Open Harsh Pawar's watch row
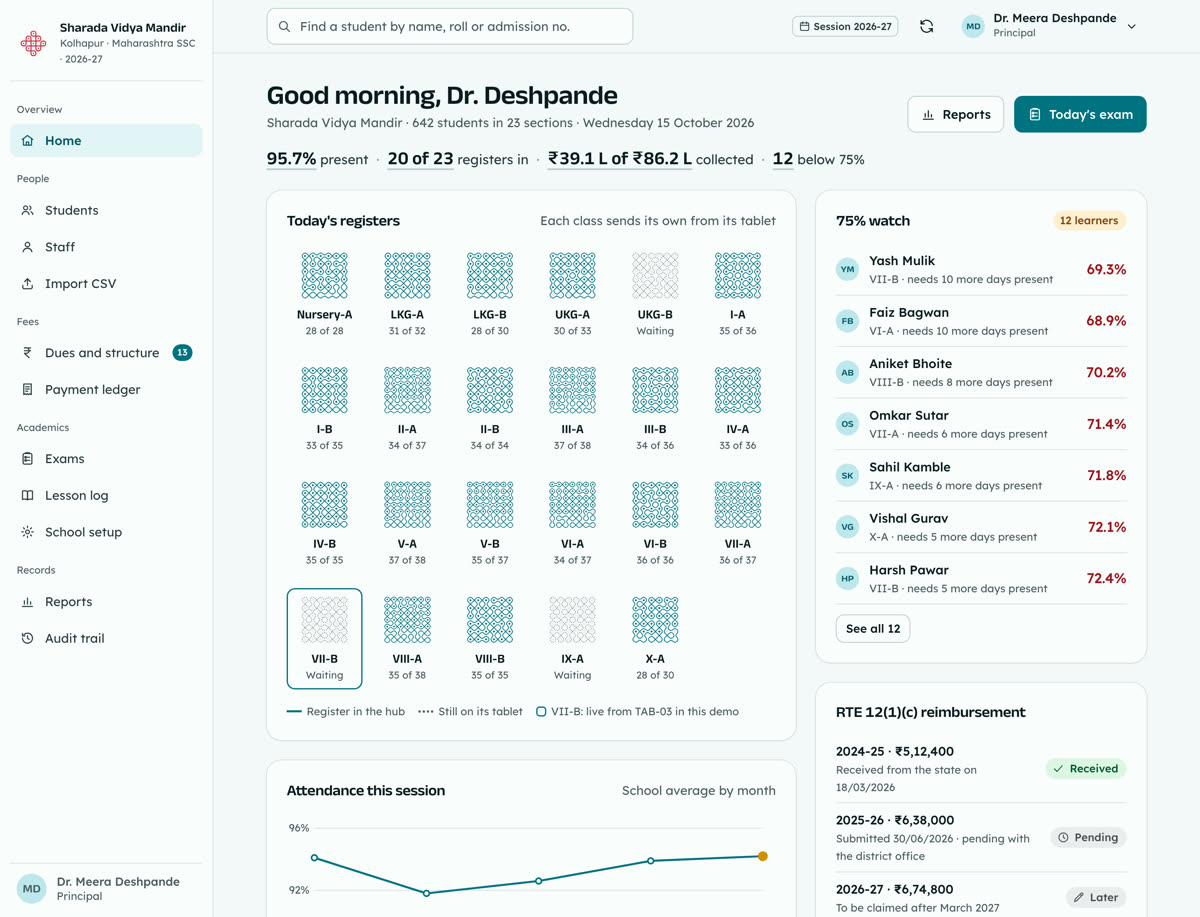 pos(981,578)
